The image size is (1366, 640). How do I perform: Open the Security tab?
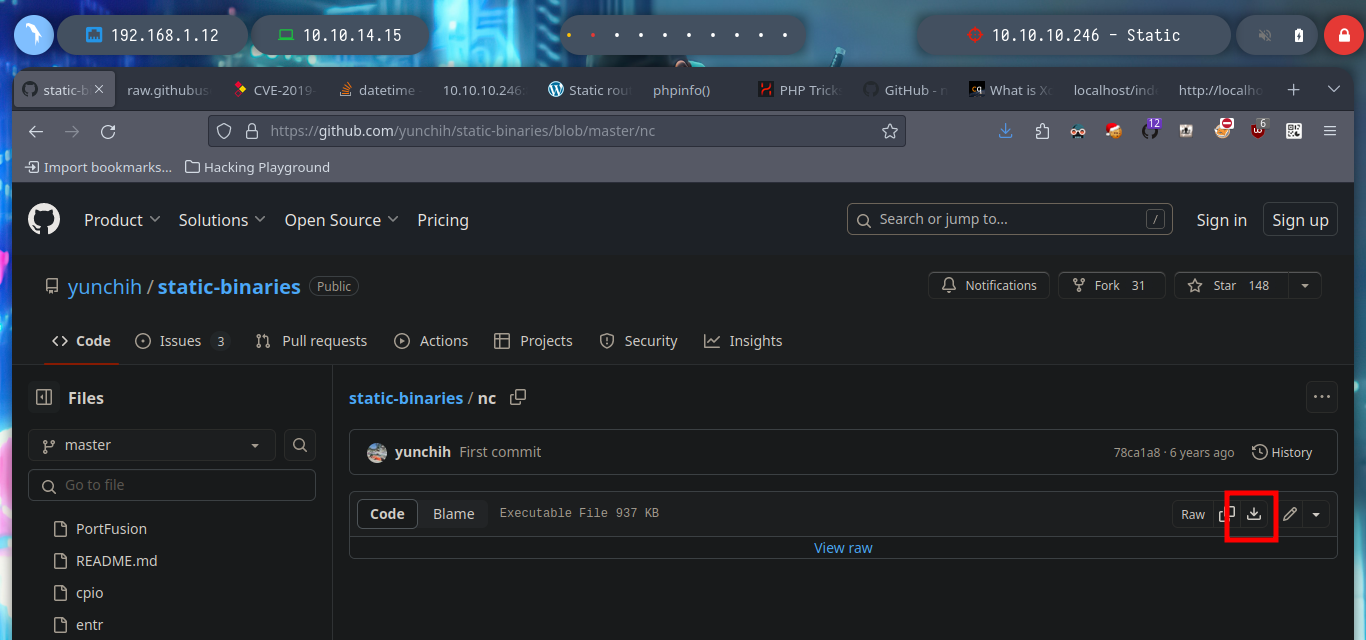click(x=638, y=341)
